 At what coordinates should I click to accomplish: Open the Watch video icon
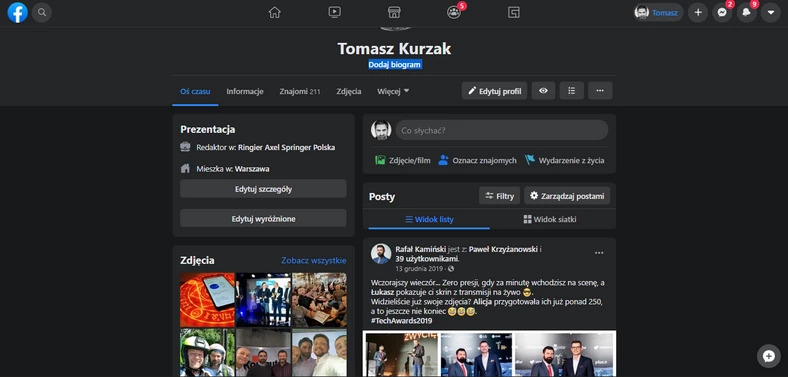[x=335, y=13]
